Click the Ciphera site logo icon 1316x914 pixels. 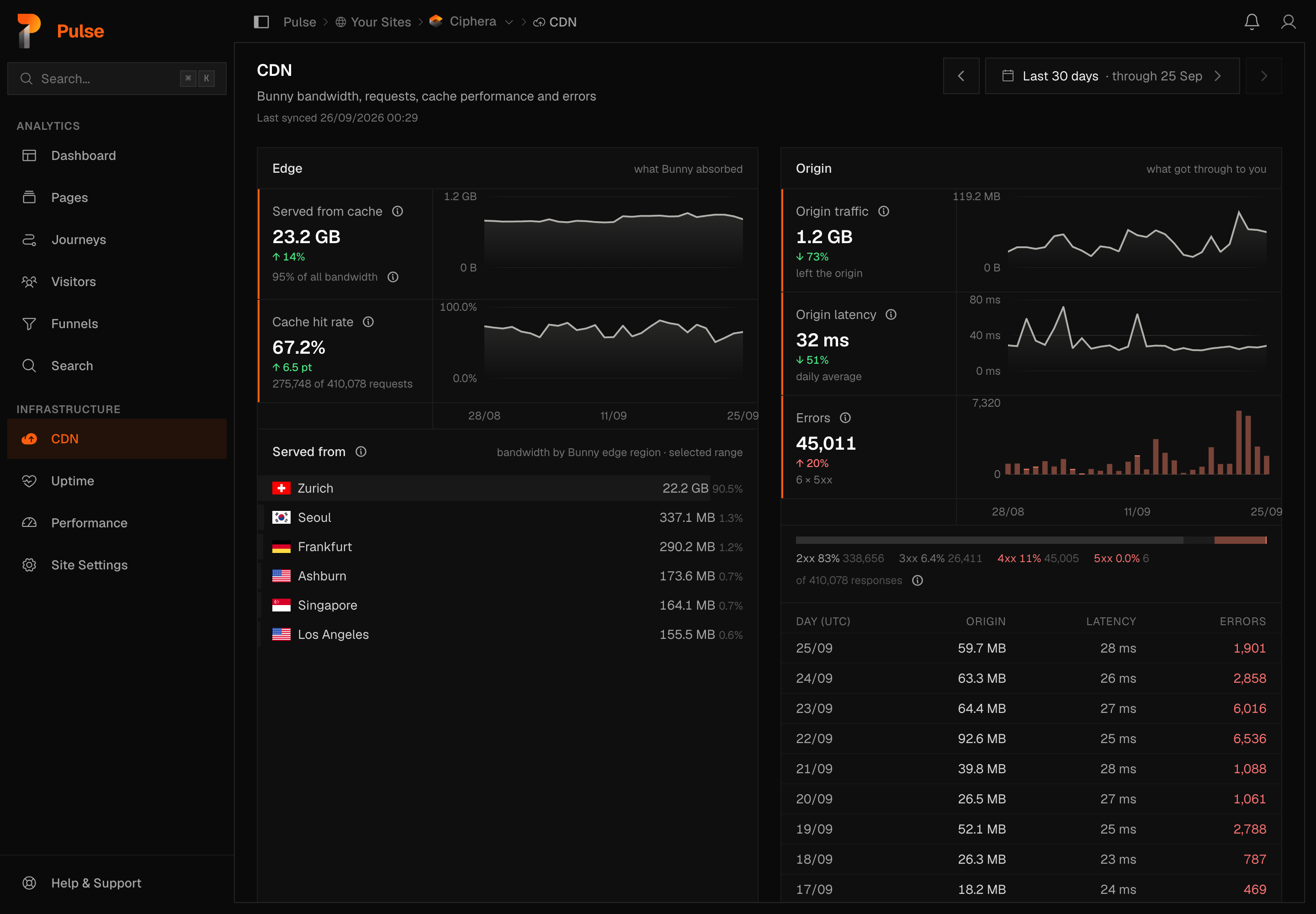(x=436, y=21)
